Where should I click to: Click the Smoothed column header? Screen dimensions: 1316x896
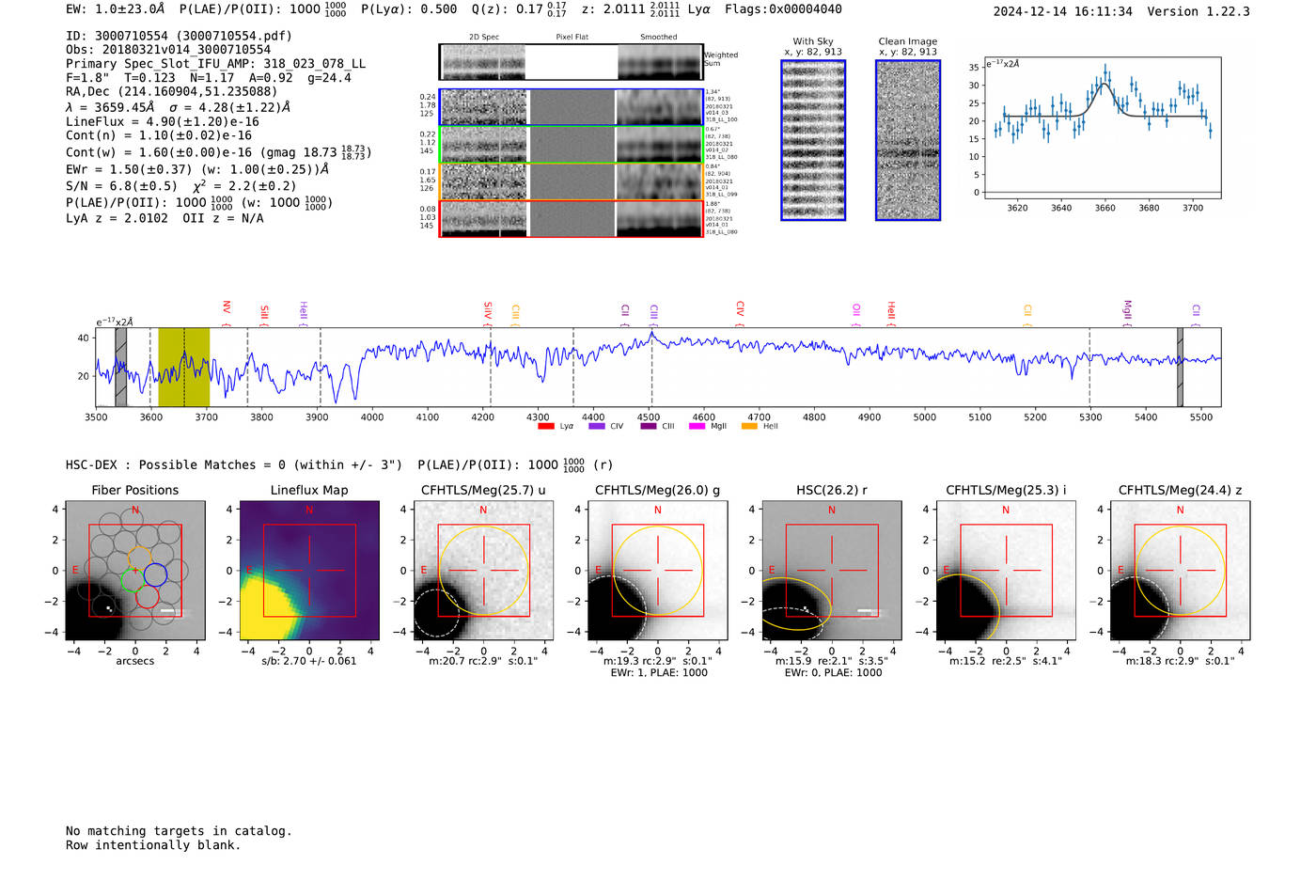click(659, 38)
